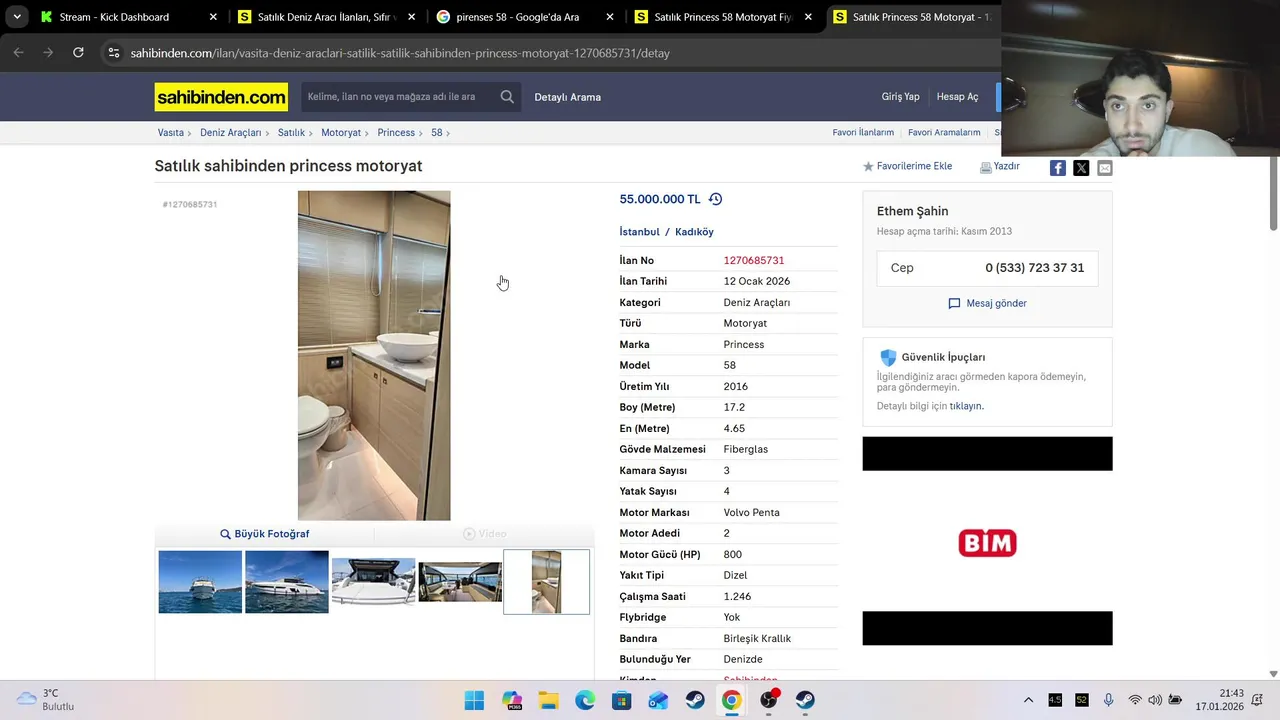Open the tab search dropdown arrow
This screenshot has height=720, width=1280.
point(17,17)
